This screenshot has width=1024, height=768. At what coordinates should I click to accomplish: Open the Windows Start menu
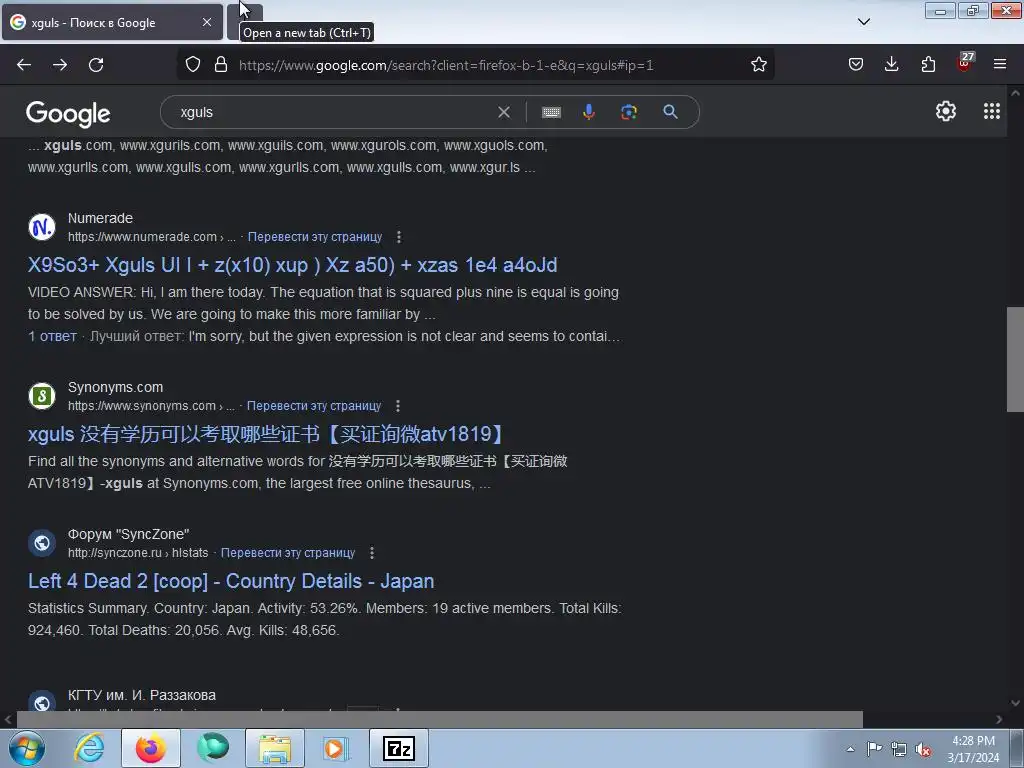point(26,748)
